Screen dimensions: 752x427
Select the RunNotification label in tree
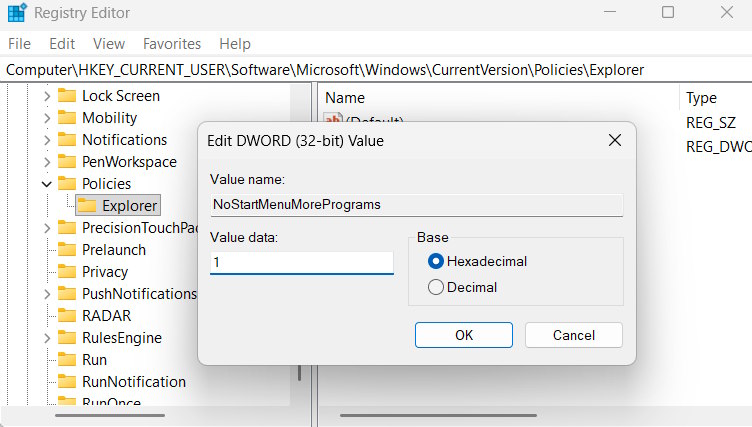(134, 382)
